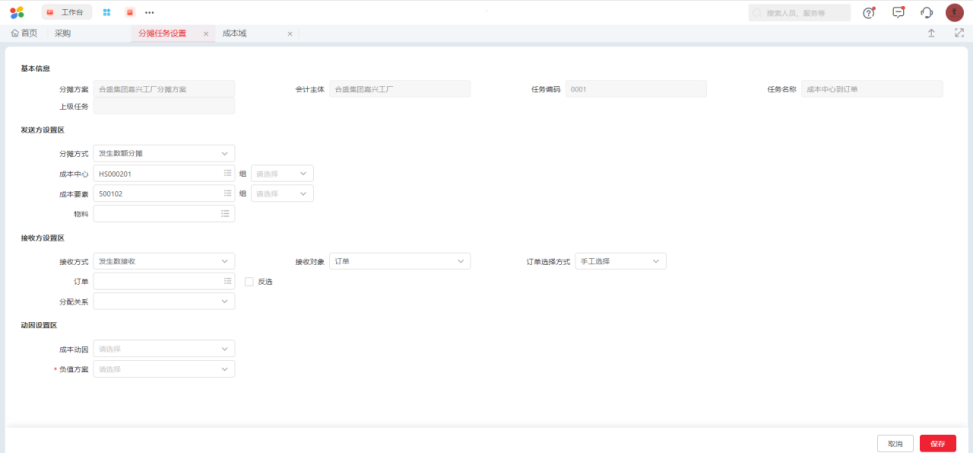The image size is (974, 453).
Task: Click the 动因设置区 section heading
Action: [x=39, y=325]
